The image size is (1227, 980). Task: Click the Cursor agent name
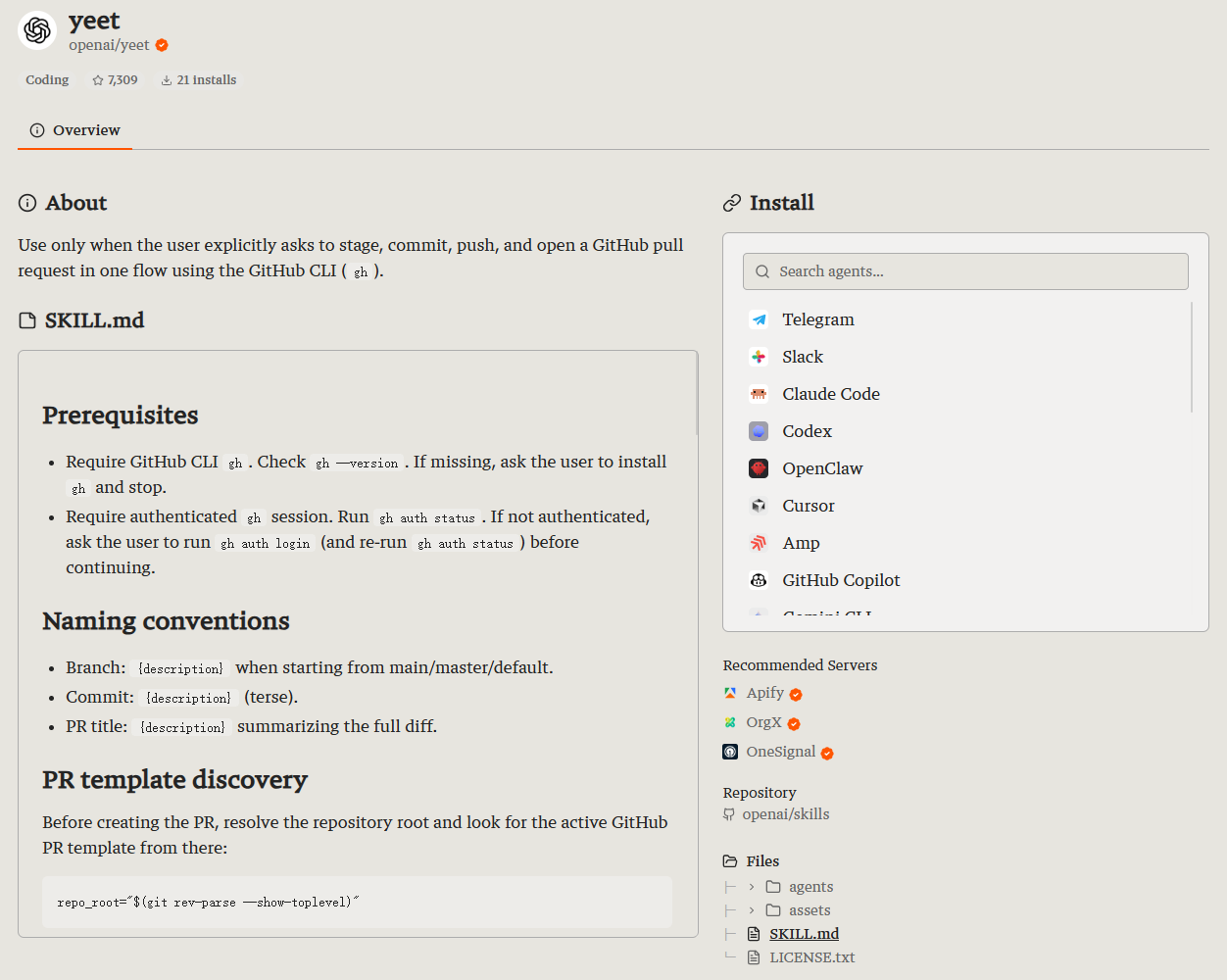pos(809,506)
